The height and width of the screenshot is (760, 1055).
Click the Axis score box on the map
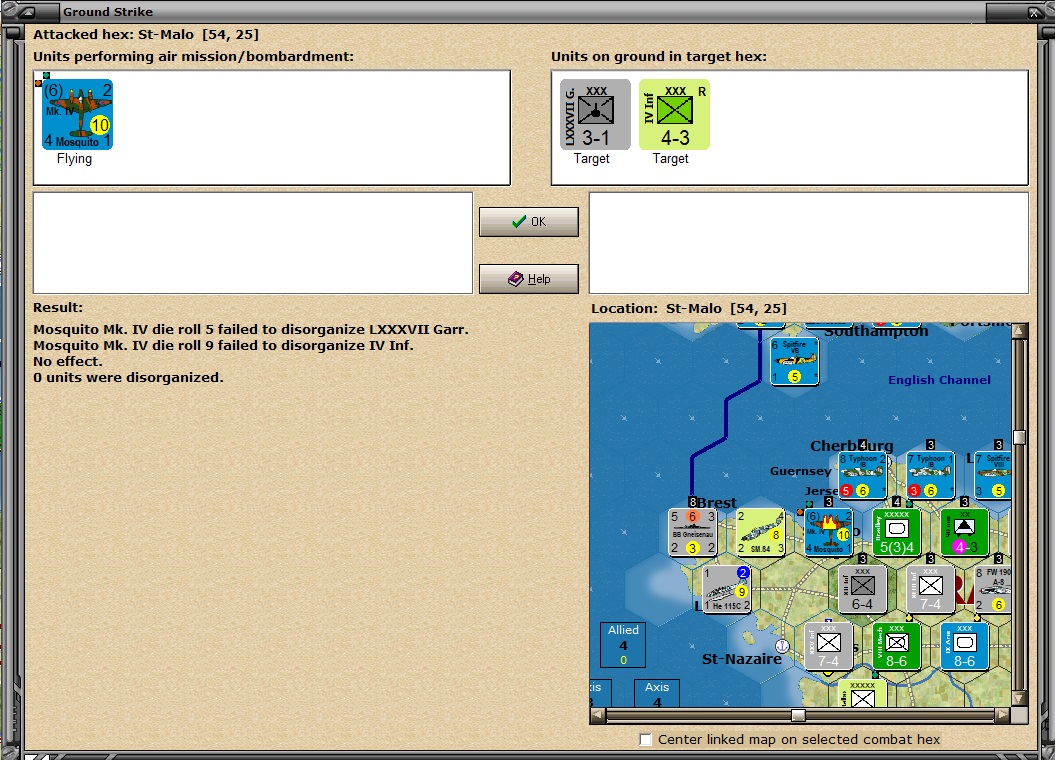[657, 693]
